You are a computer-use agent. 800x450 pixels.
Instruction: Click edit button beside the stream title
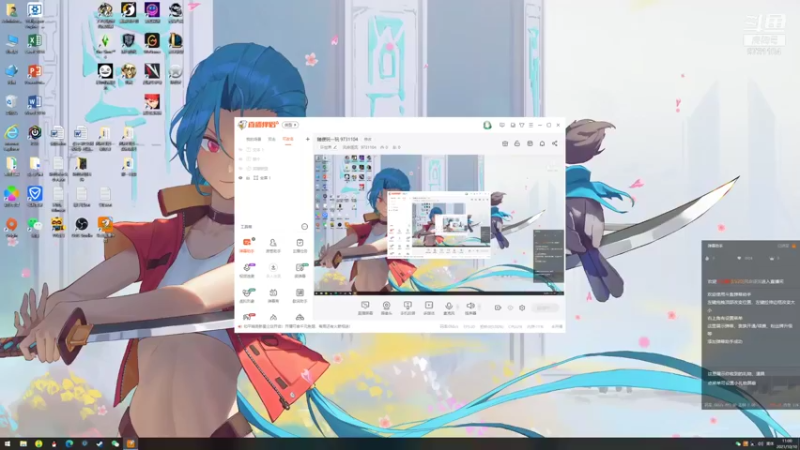pos(368,139)
